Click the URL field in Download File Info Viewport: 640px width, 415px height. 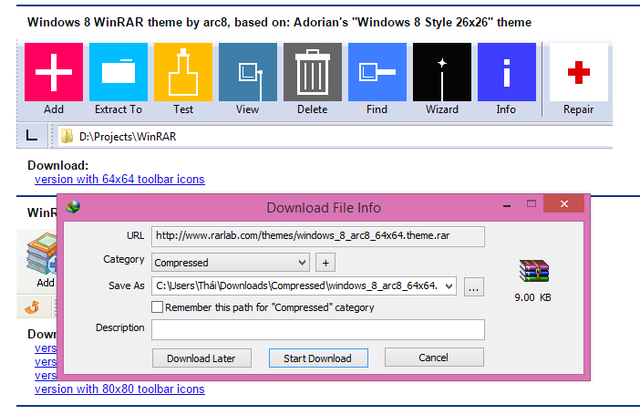tap(318, 236)
